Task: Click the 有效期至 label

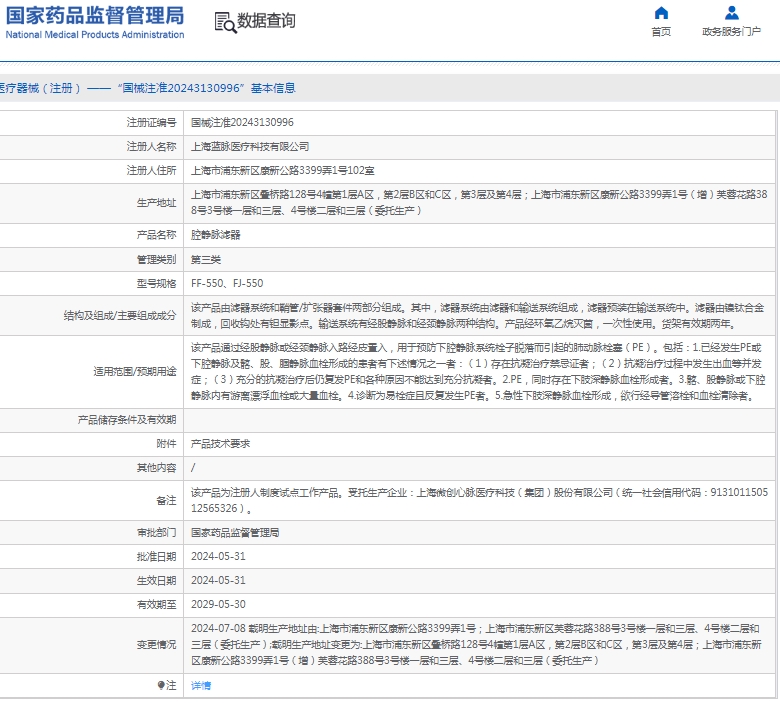Action: pos(156,604)
